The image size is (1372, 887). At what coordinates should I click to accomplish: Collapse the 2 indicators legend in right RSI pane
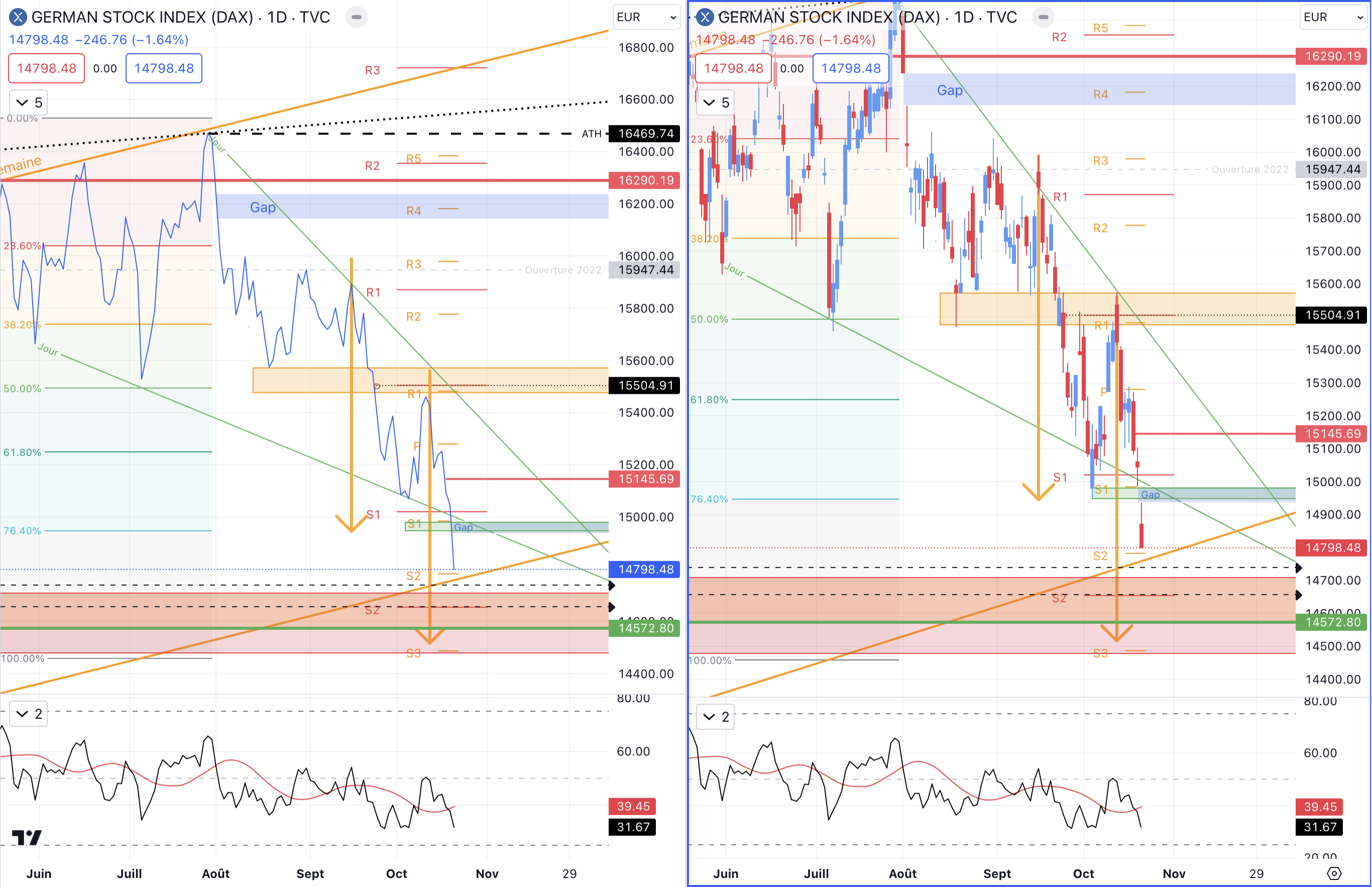point(715,717)
